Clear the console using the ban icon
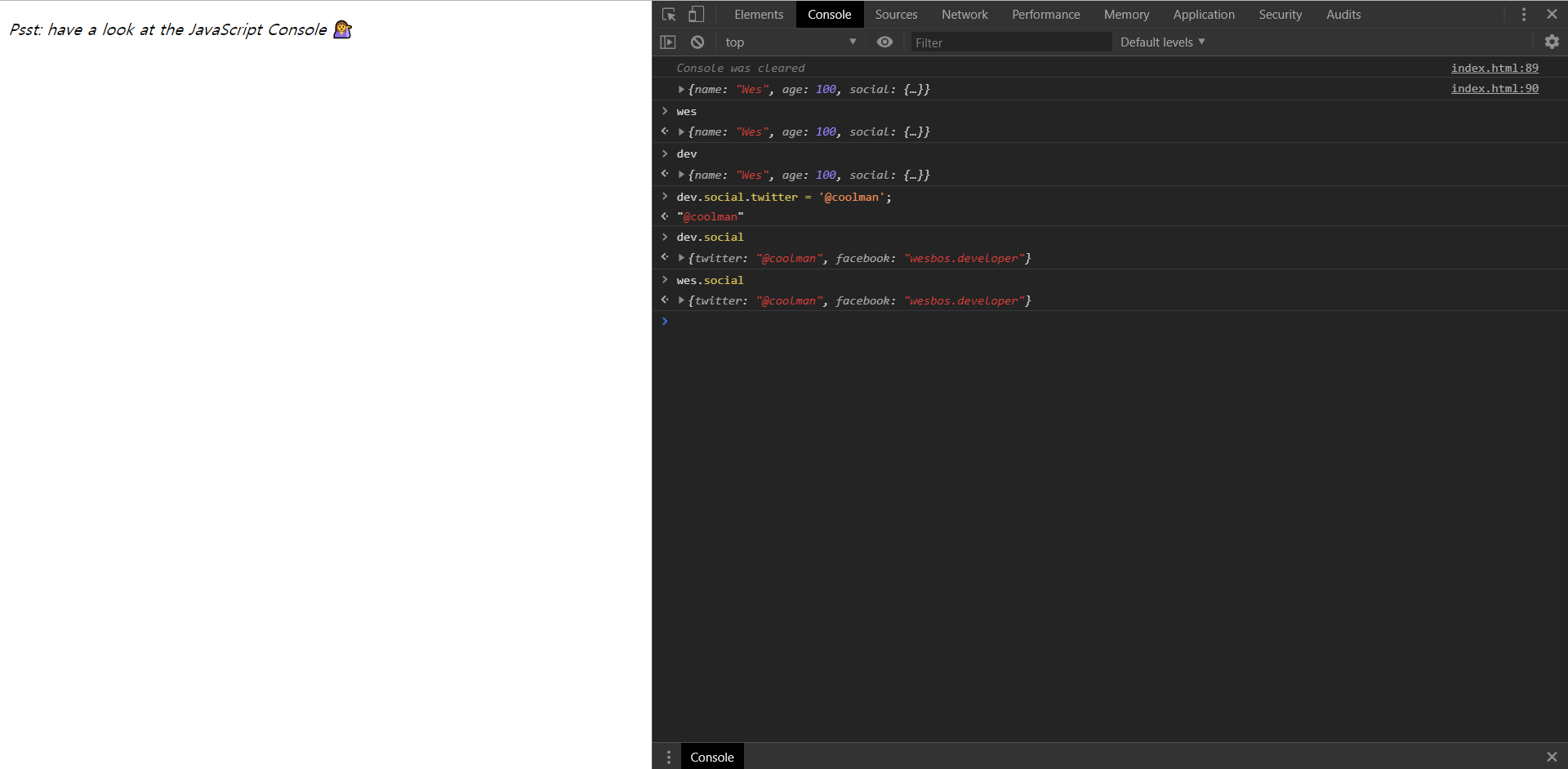The width and height of the screenshot is (1568, 769). pyautogui.click(x=697, y=42)
